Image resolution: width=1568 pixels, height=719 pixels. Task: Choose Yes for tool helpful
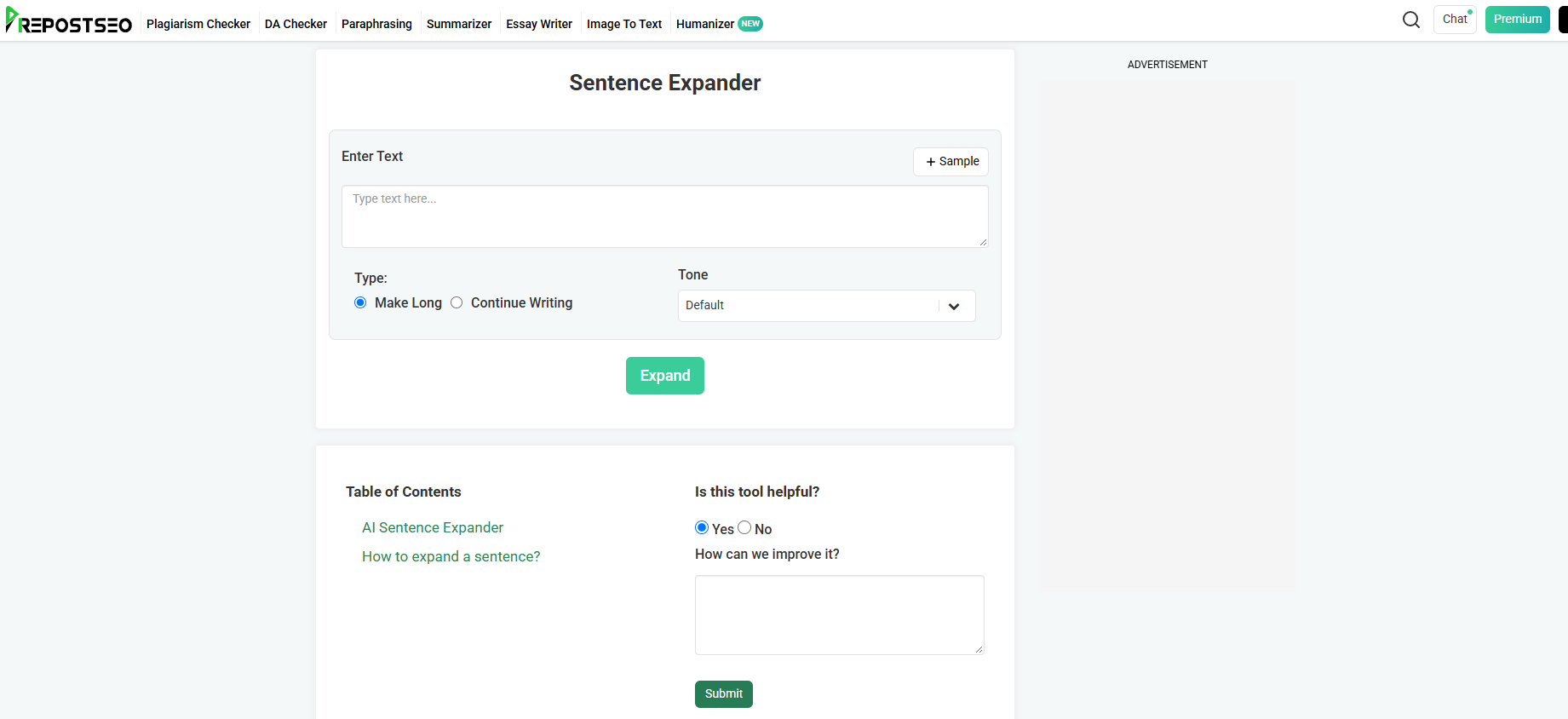702,527
